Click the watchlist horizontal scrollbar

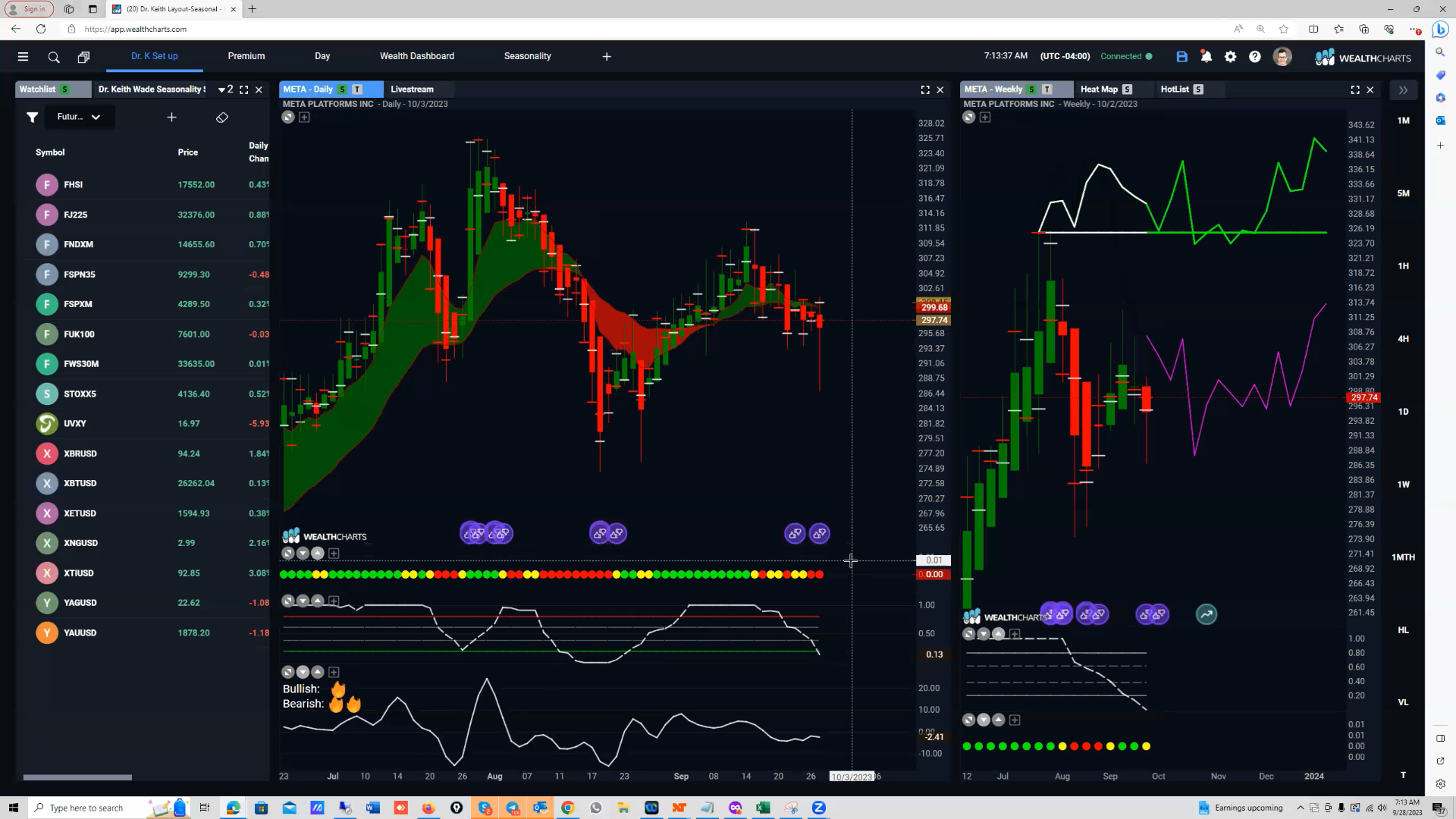(77, 777)
